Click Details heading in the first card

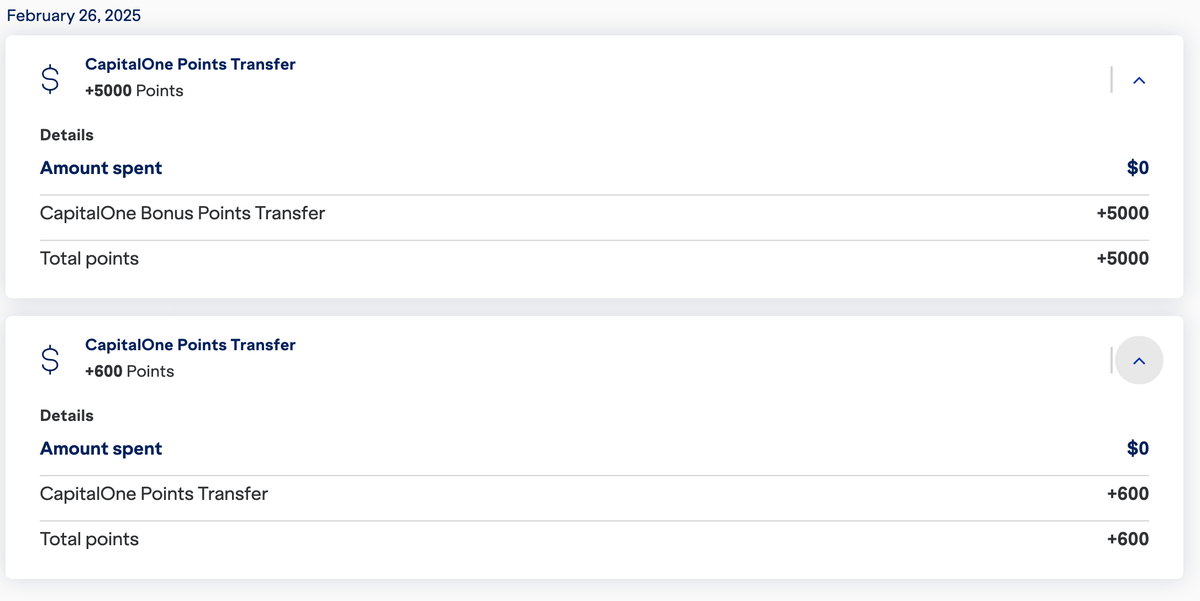click(67, 135)
